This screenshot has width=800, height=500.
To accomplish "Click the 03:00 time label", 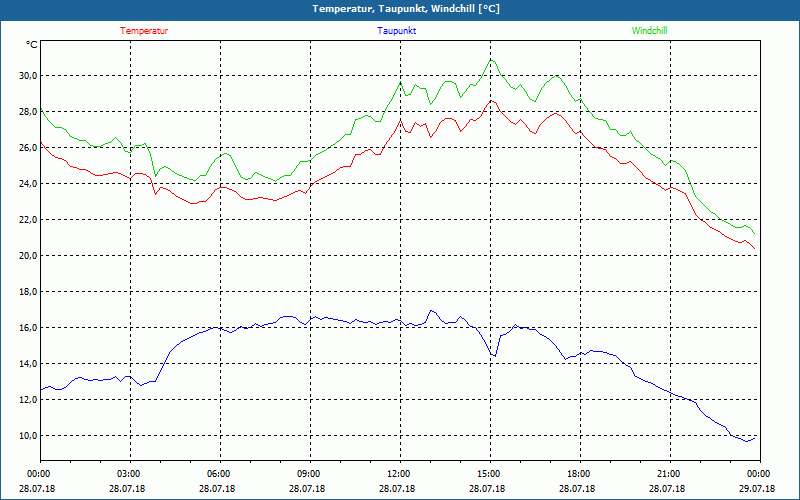I will 131,474.
